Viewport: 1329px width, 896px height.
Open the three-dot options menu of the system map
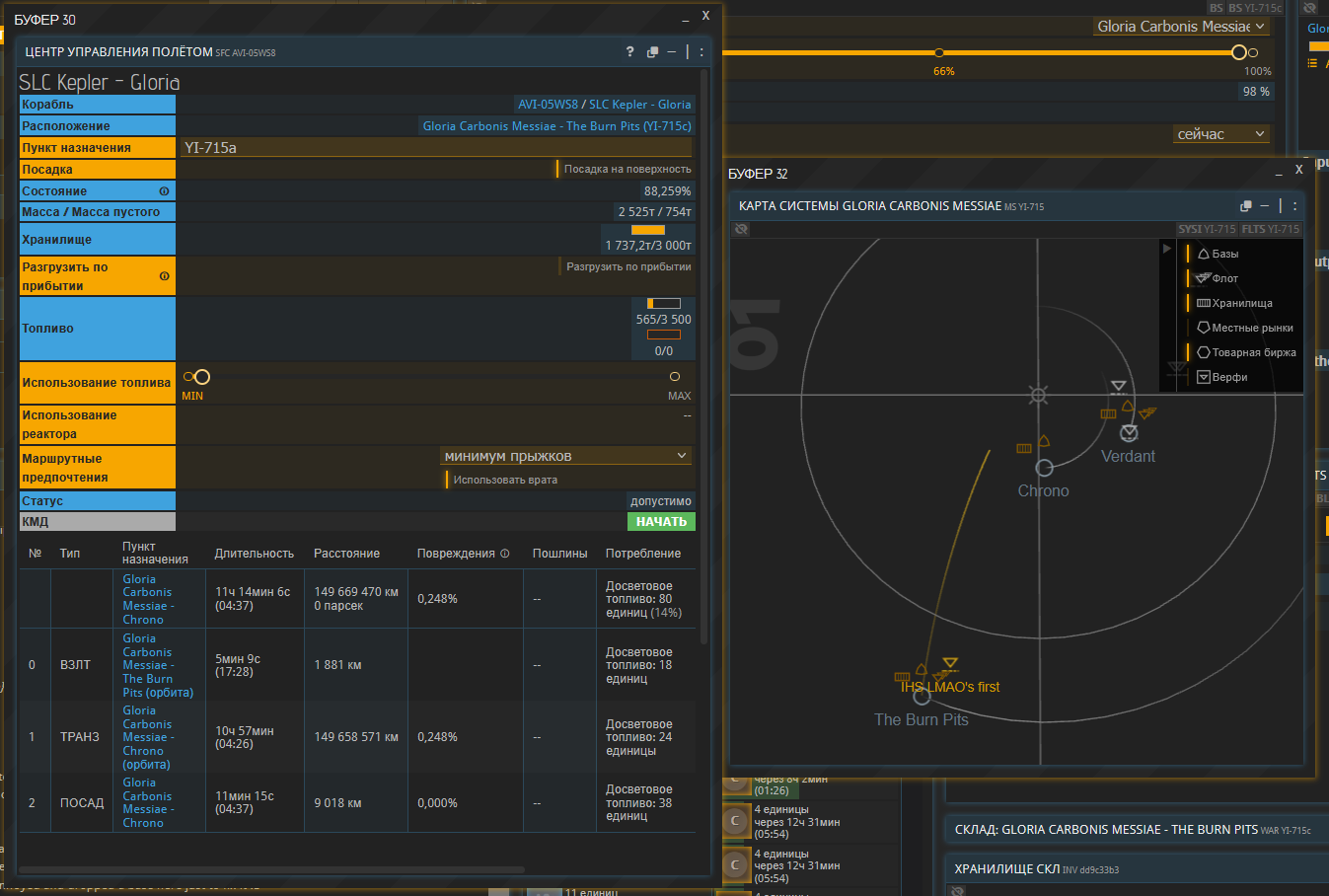[1294, 205]
